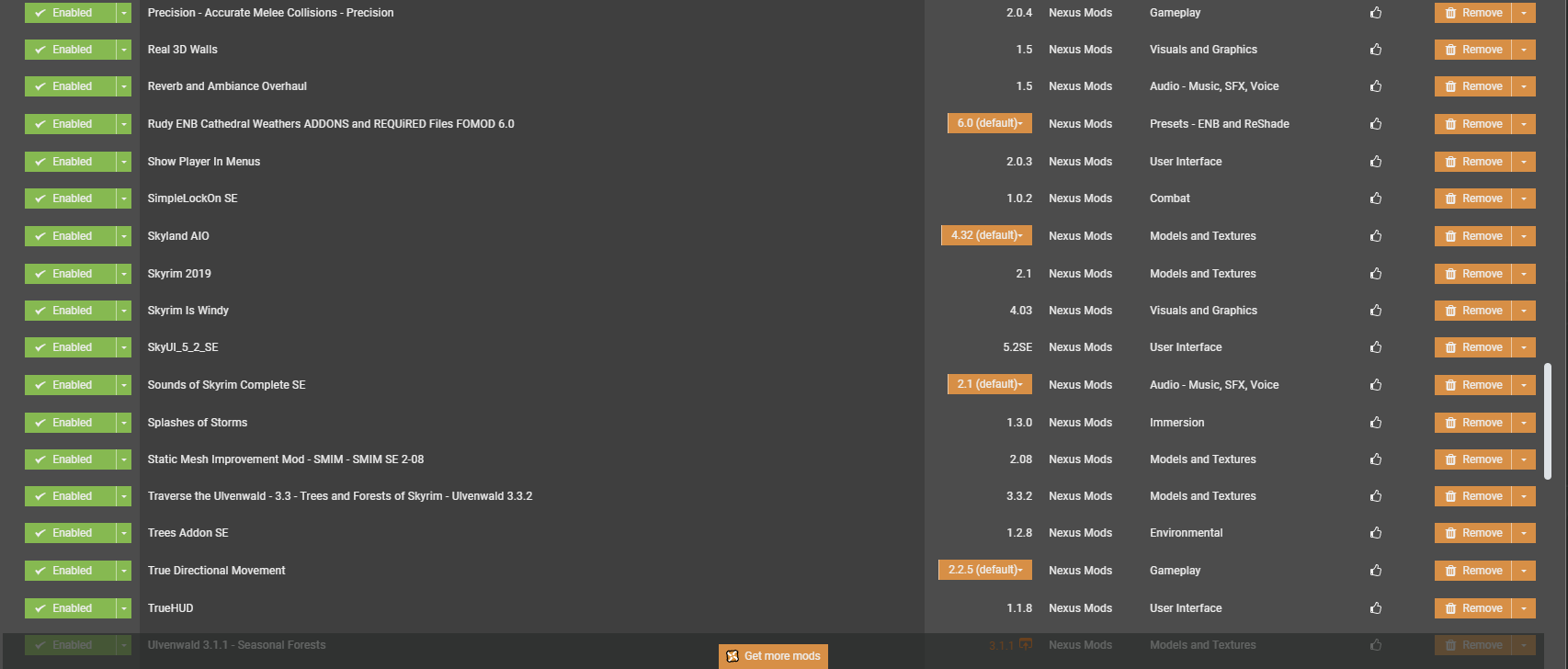Endorse Splashes of Storms mod
The width and height of the screenshot is (1568, 669).
pos(1375,423)
